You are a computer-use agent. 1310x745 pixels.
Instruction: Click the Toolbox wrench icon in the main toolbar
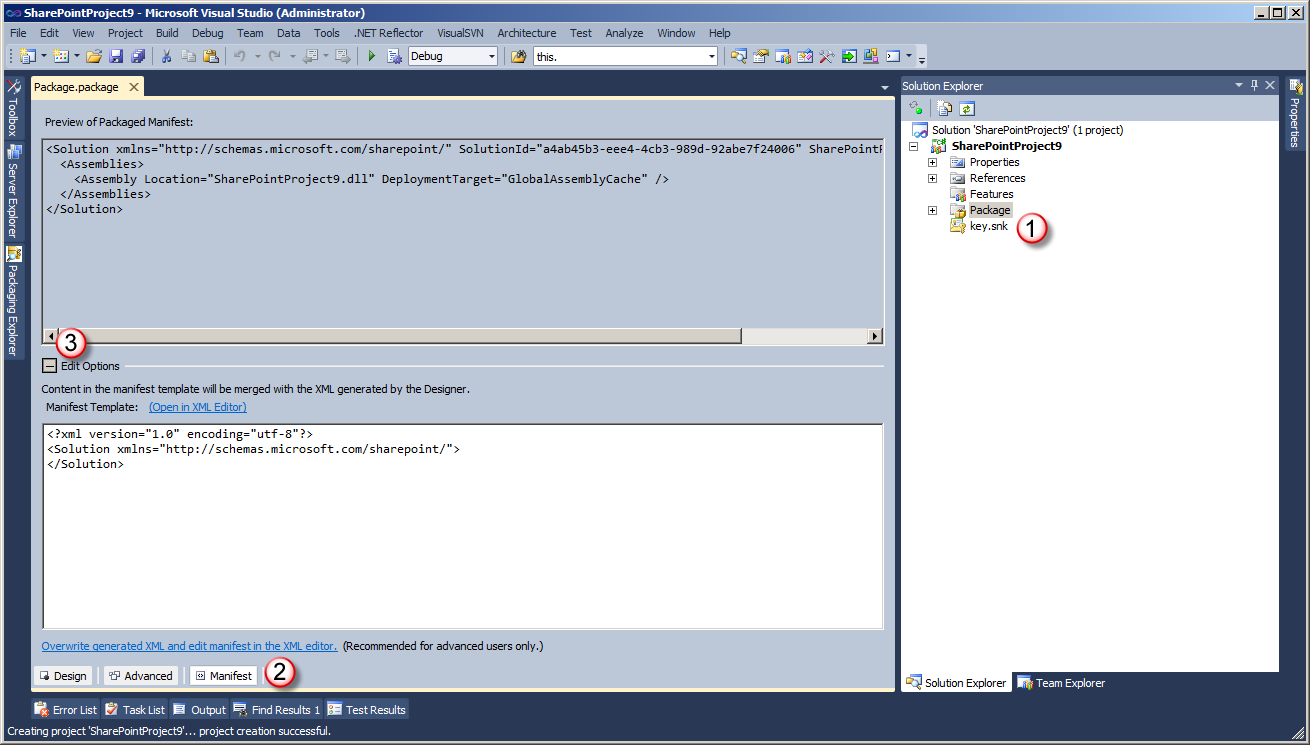point(827,56)
